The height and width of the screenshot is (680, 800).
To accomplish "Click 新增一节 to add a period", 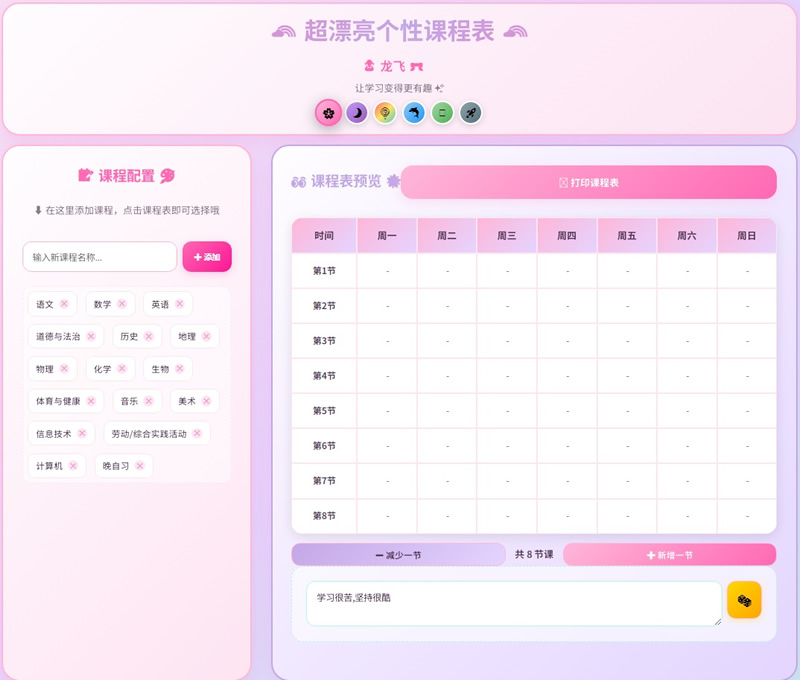I will pos(669,555).
